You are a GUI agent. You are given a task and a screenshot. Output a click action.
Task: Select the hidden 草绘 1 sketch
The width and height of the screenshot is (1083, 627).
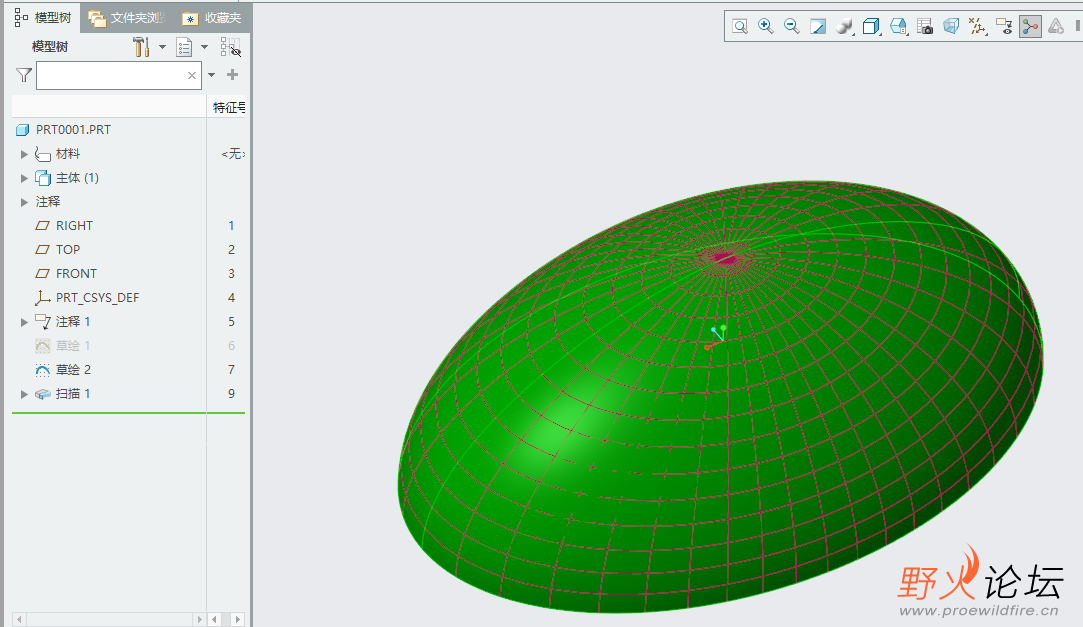tap(73, 345)
